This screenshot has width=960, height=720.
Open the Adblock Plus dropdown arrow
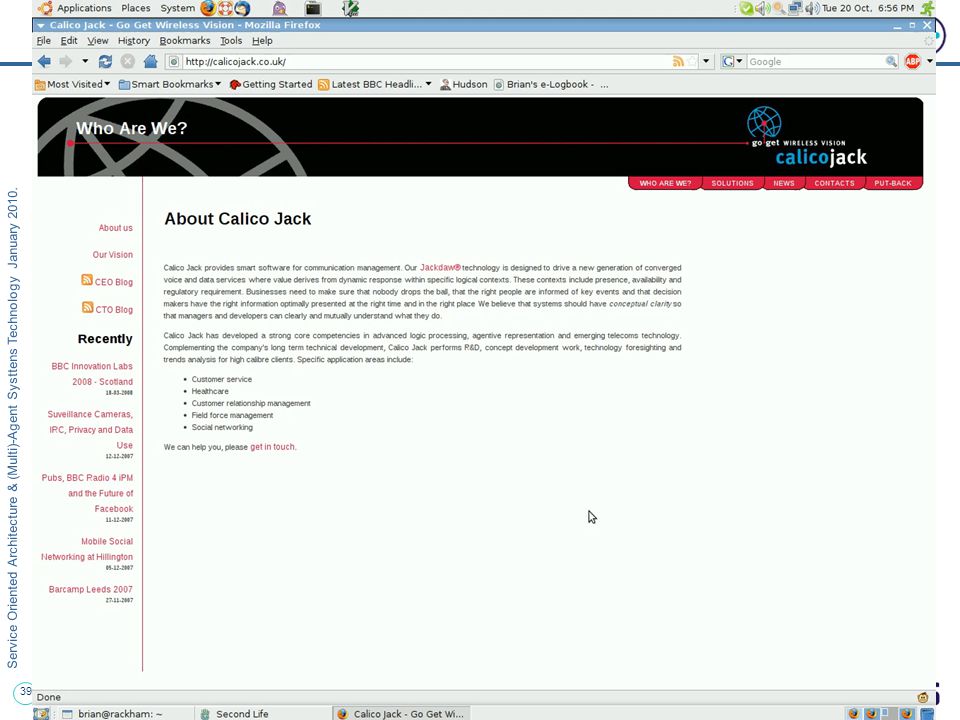(929, 61)
